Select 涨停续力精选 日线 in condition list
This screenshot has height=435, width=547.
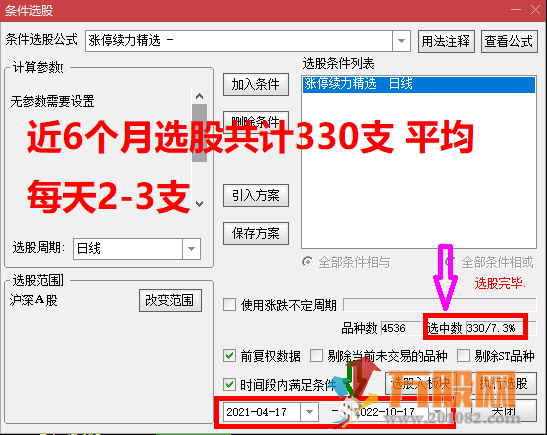419,84
